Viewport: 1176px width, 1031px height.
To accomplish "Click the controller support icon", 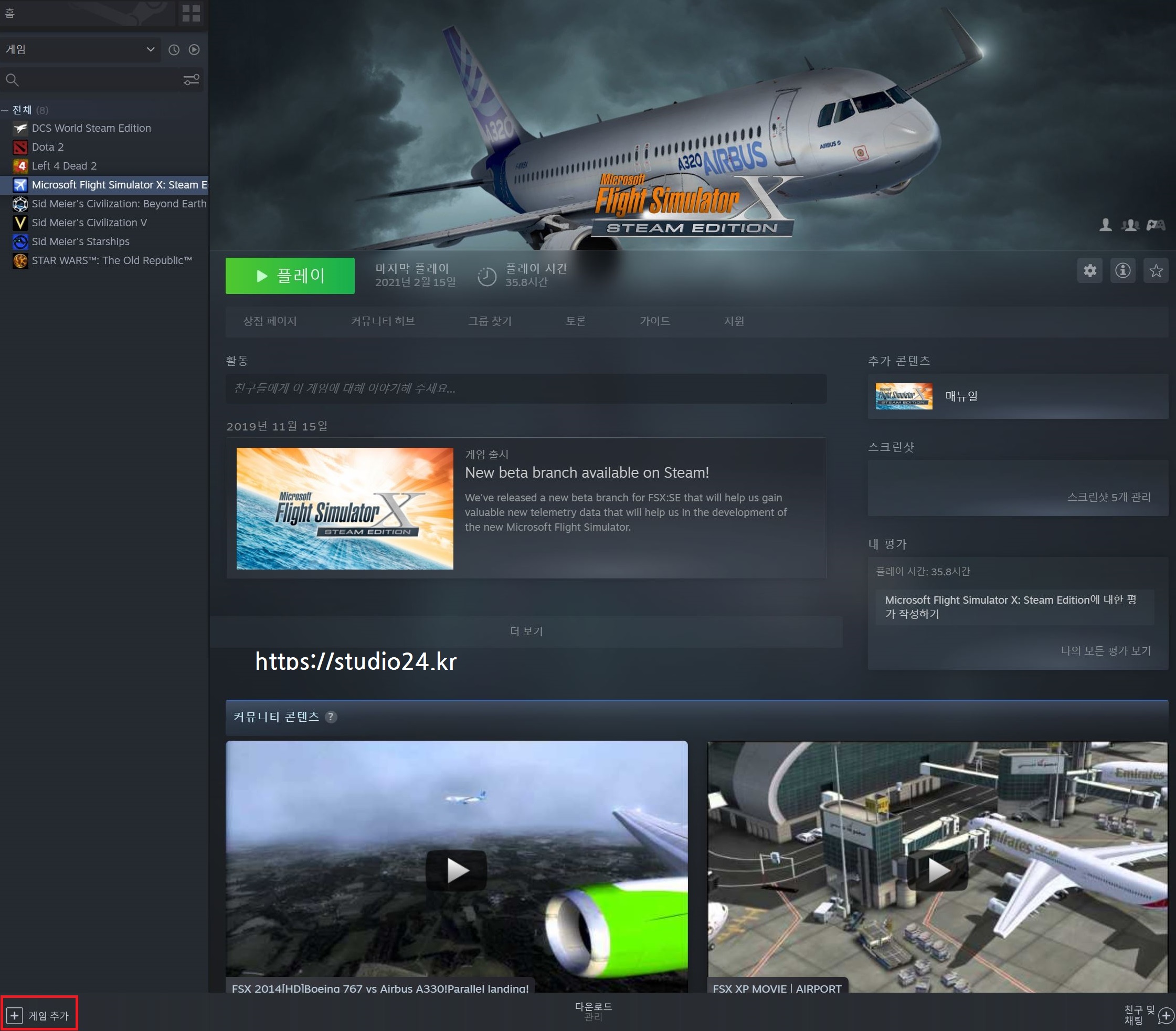I will (1156, 225).
